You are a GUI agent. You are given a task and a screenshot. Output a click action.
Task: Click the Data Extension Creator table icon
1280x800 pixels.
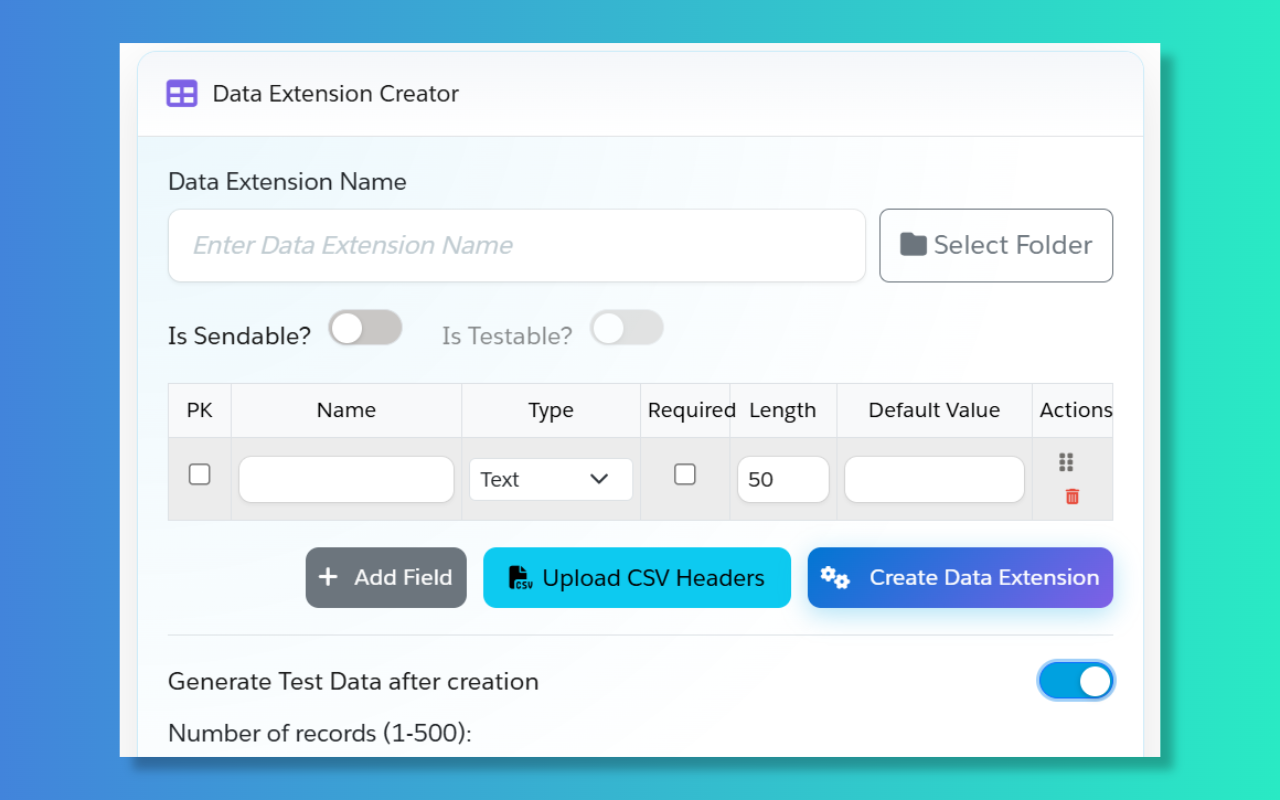182,94
